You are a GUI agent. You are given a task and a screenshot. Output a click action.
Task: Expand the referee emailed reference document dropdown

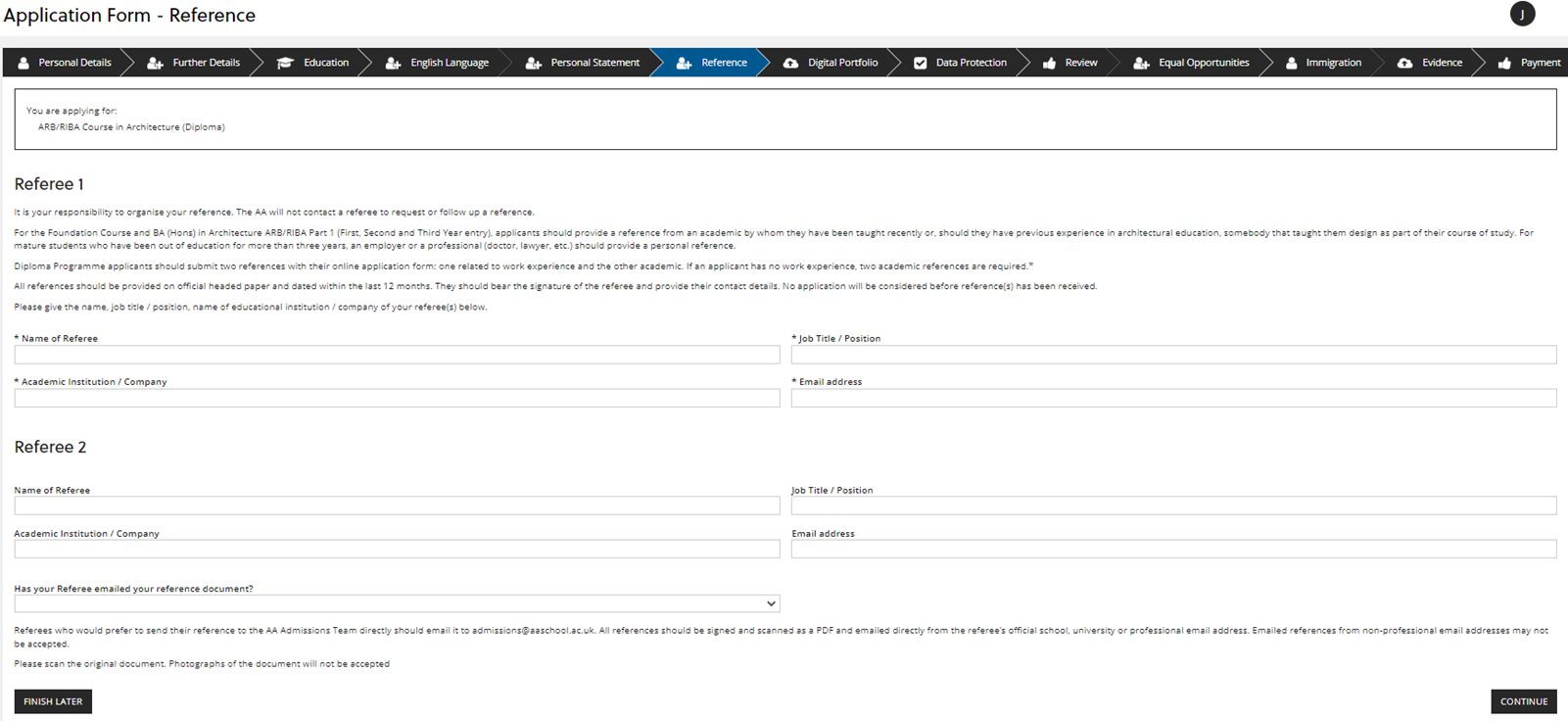click(397, 603)
